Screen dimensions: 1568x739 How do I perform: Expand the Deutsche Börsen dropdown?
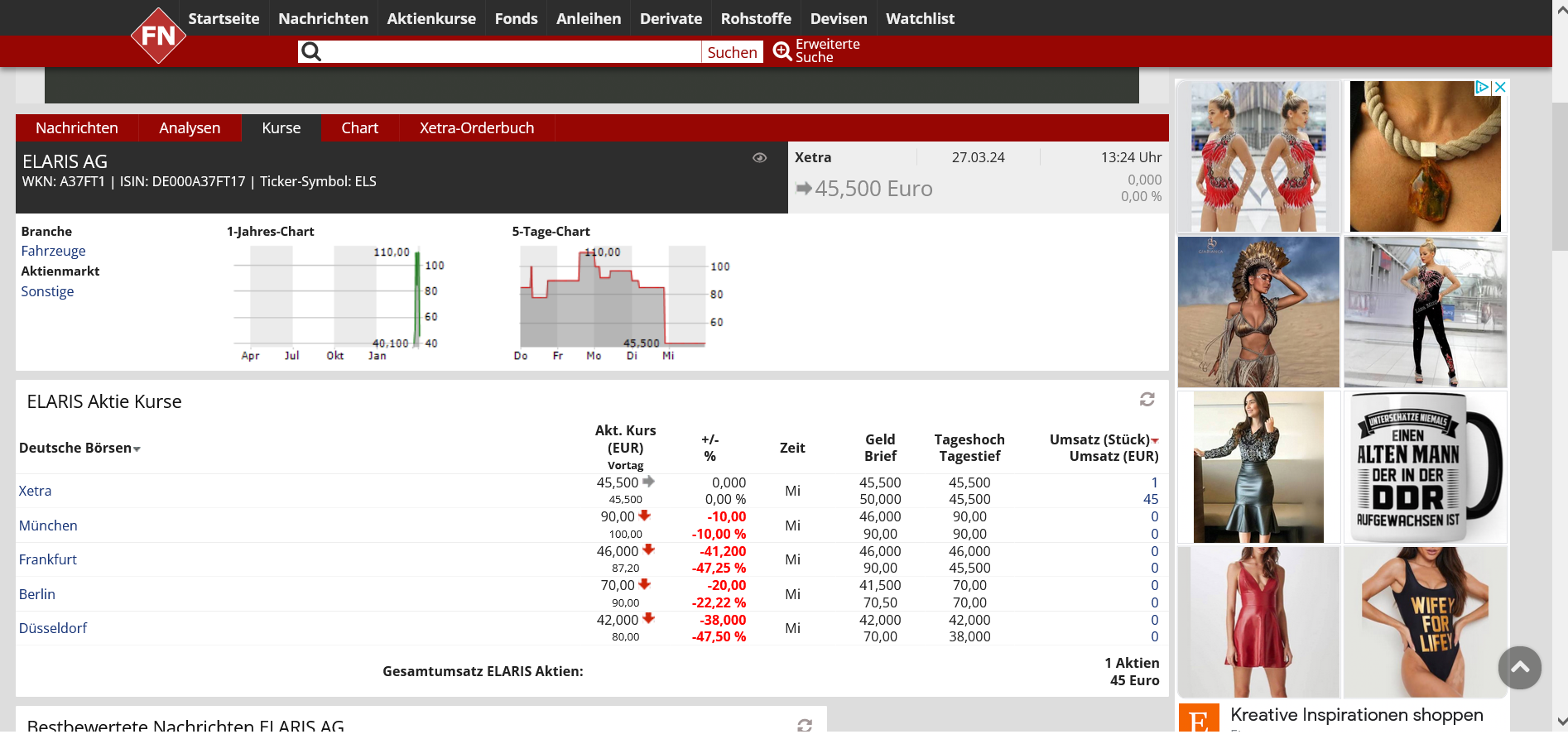[137, 449]
